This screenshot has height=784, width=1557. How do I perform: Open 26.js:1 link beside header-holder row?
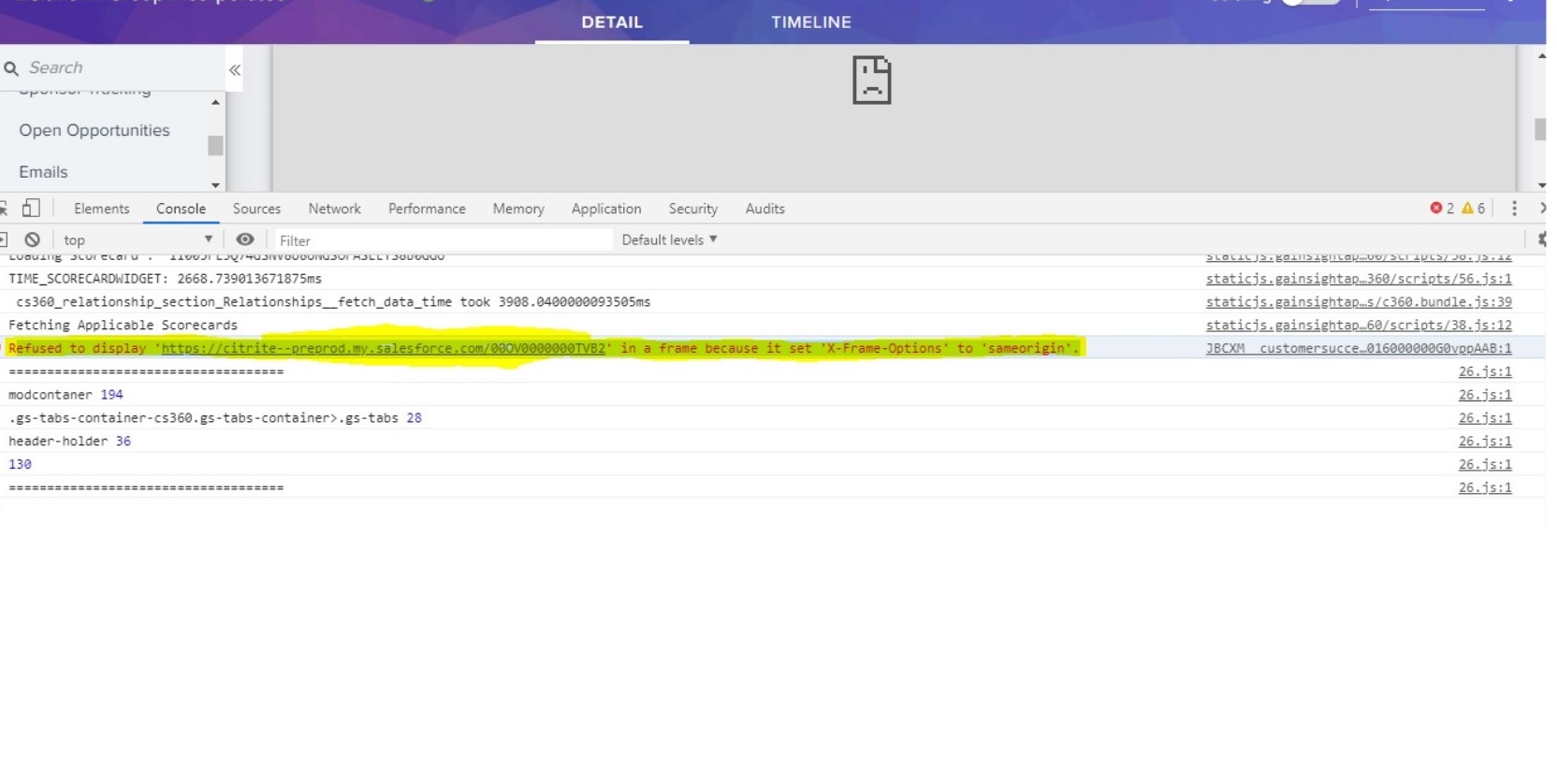(x=1485, y=441)
